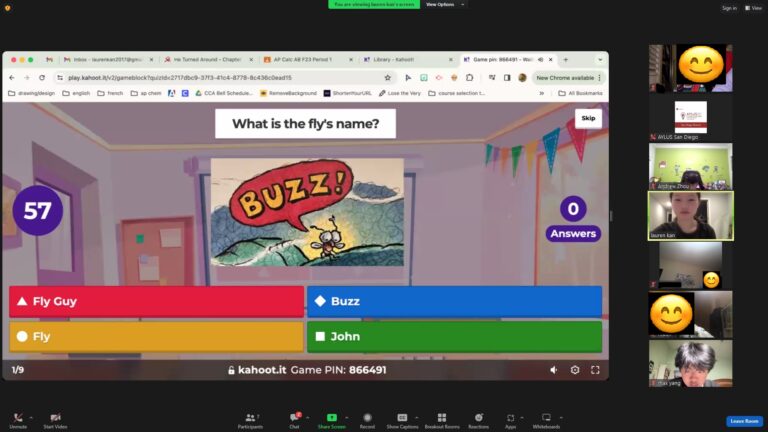Switch to Library - Kahoot! tab
This screenshot has width=768, height=432.
[408, 59]
